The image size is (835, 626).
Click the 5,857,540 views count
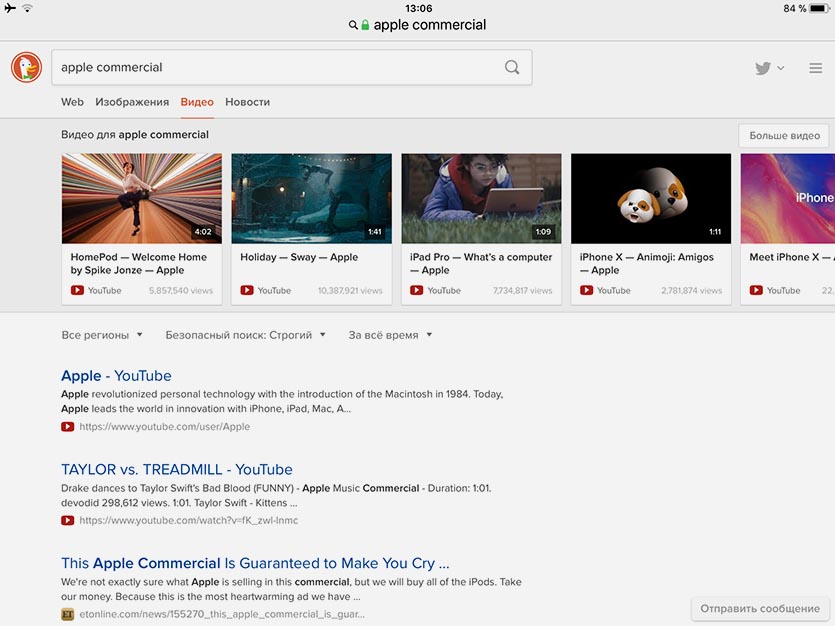point(181,291)
